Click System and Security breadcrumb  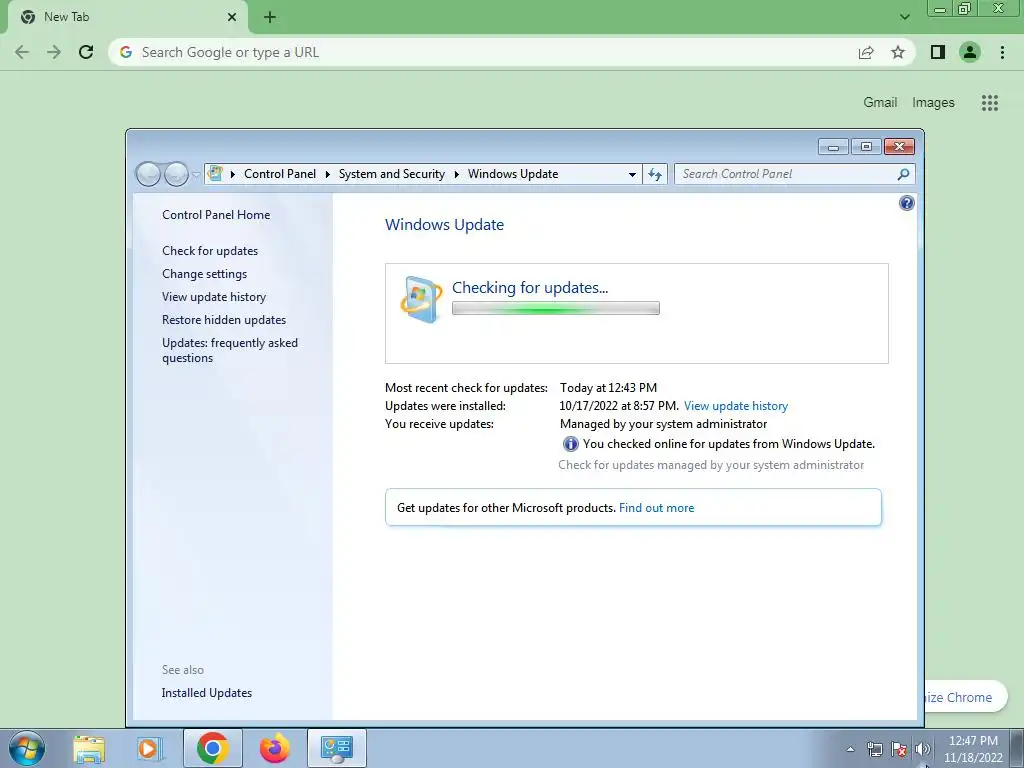pyautogui.click(x=391, y=174)
